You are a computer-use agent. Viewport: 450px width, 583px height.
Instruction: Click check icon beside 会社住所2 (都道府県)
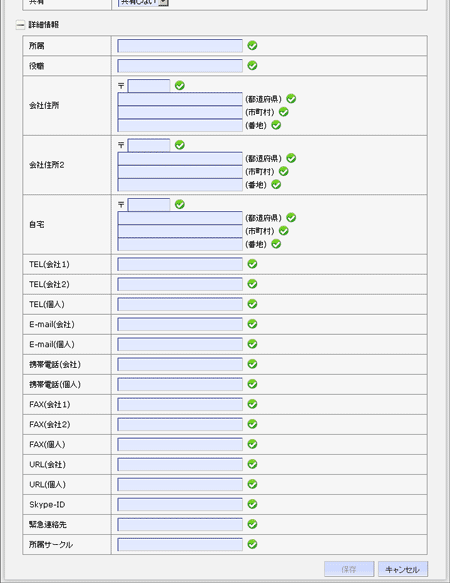[x=291, y=158]
